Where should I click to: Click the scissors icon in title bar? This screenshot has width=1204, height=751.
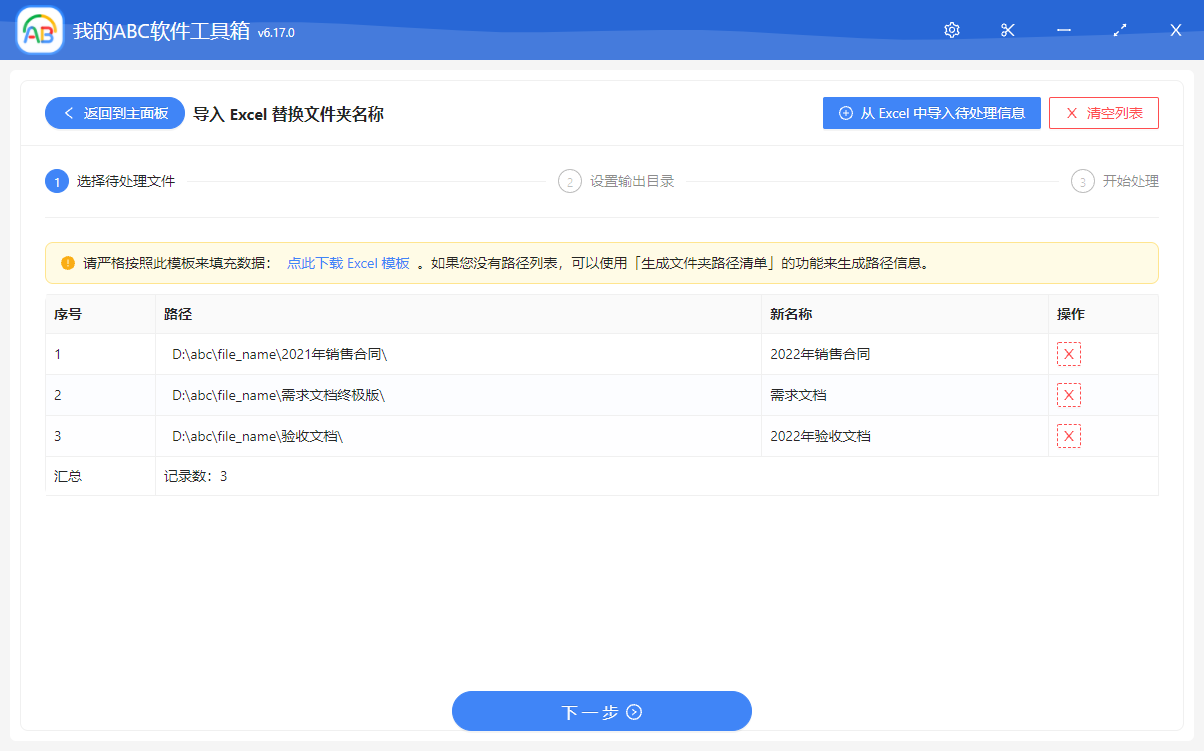coord(1007,30)
